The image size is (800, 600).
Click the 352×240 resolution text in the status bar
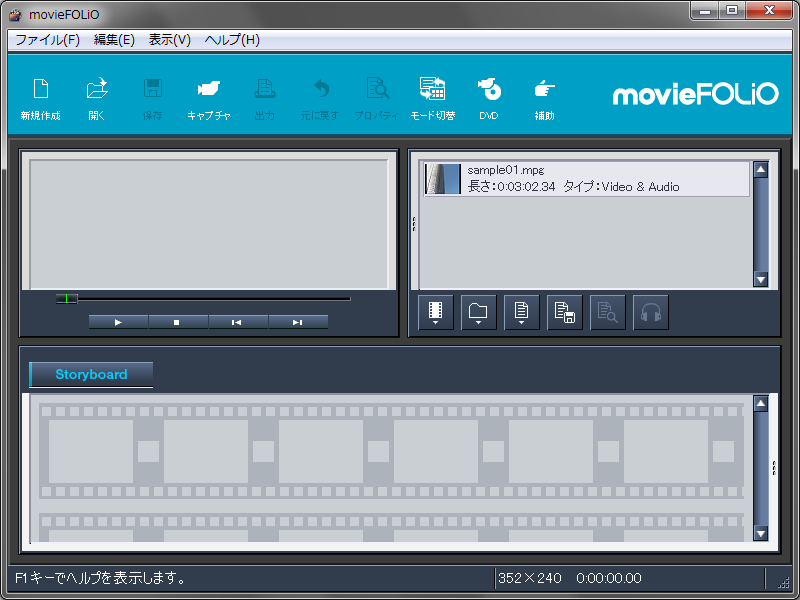(x=530, y=578)
